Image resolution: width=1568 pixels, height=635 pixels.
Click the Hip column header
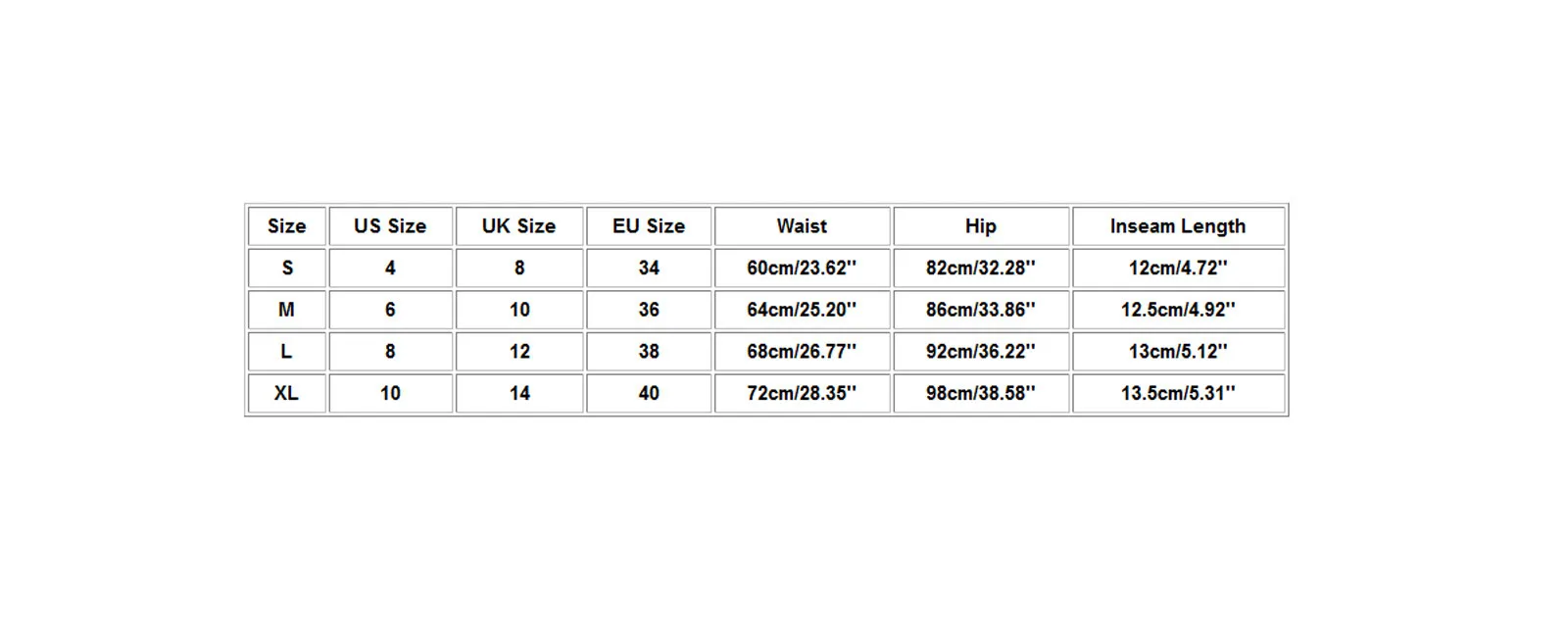pos(980,226)
